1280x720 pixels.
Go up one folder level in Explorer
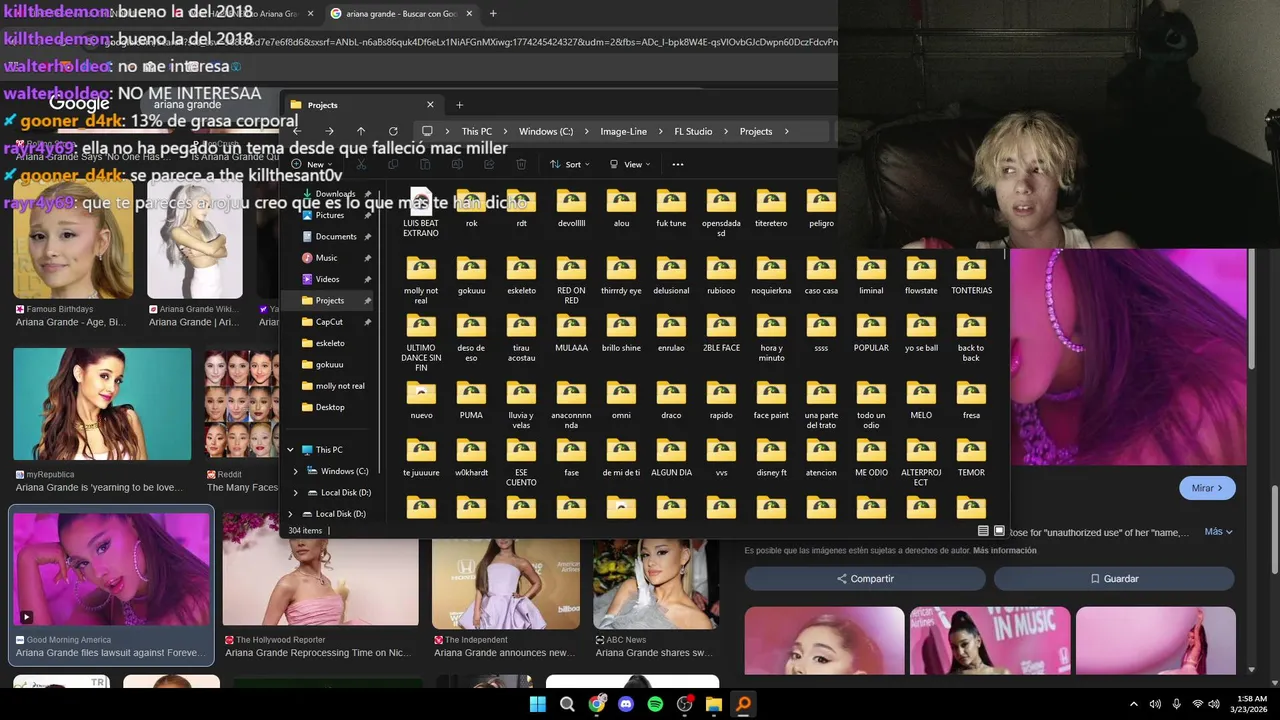361,131
